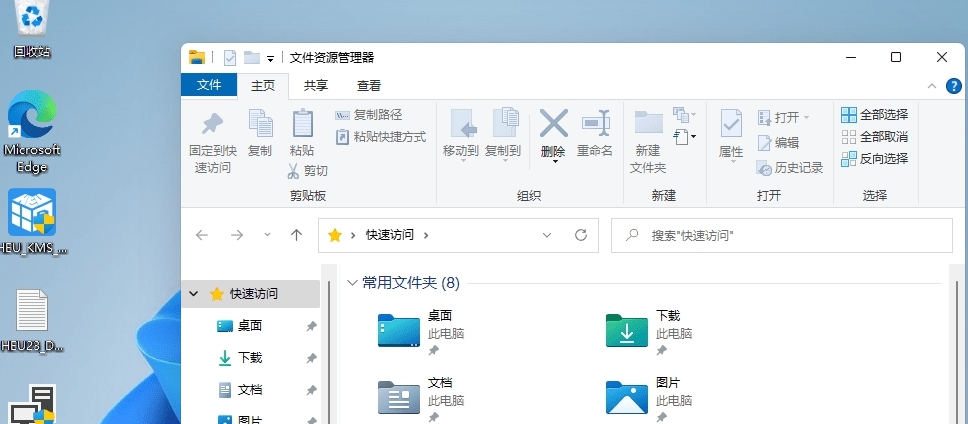Collapse the 常用文件夹 (8) group
This screenshot has width=968, height=424.
tap(353, 283)
